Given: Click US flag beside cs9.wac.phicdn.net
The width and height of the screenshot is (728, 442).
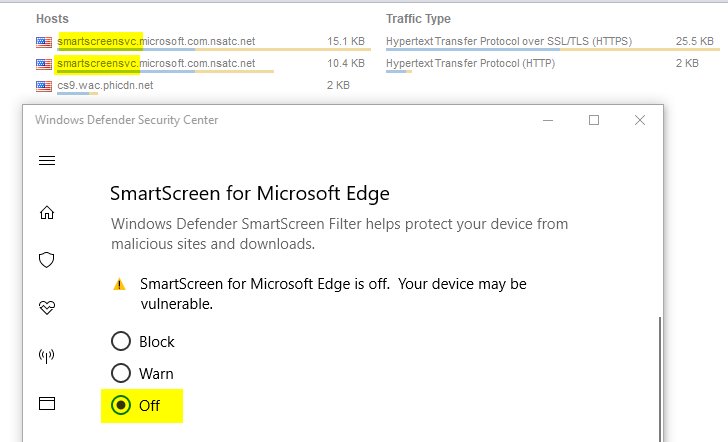Looking at the screenshot, I should tap(43, 86).
